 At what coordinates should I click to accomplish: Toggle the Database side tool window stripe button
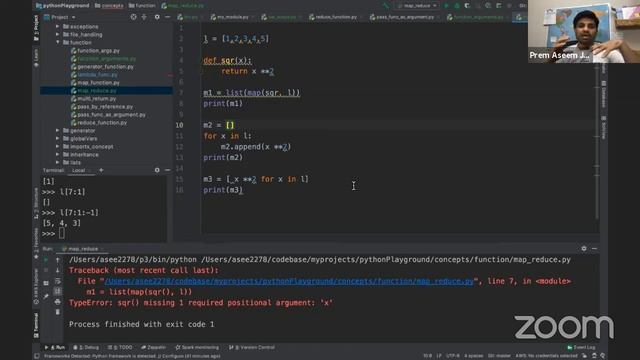(x=603, y=95)
